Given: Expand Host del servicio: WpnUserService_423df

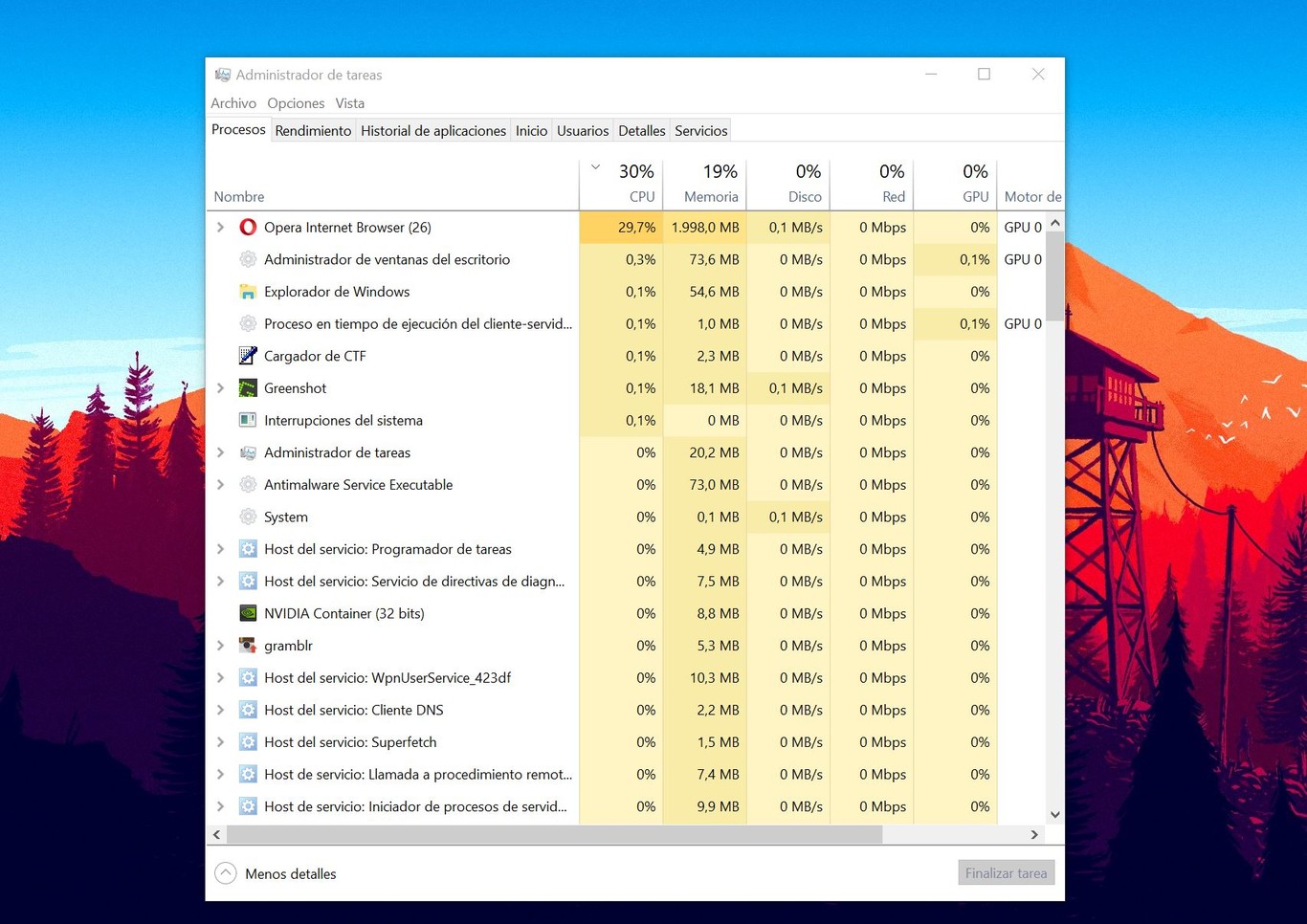Looking at the screenshot, I should point(221,677).
